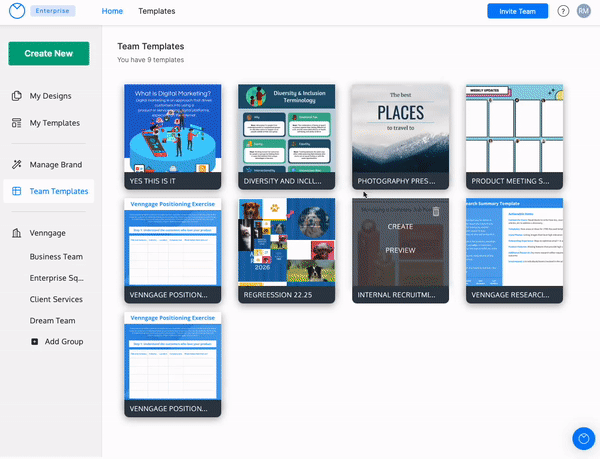Click PREVIEW on the hovered template
This screenshot has height=459, width=600.
click(x=400, y=249)
